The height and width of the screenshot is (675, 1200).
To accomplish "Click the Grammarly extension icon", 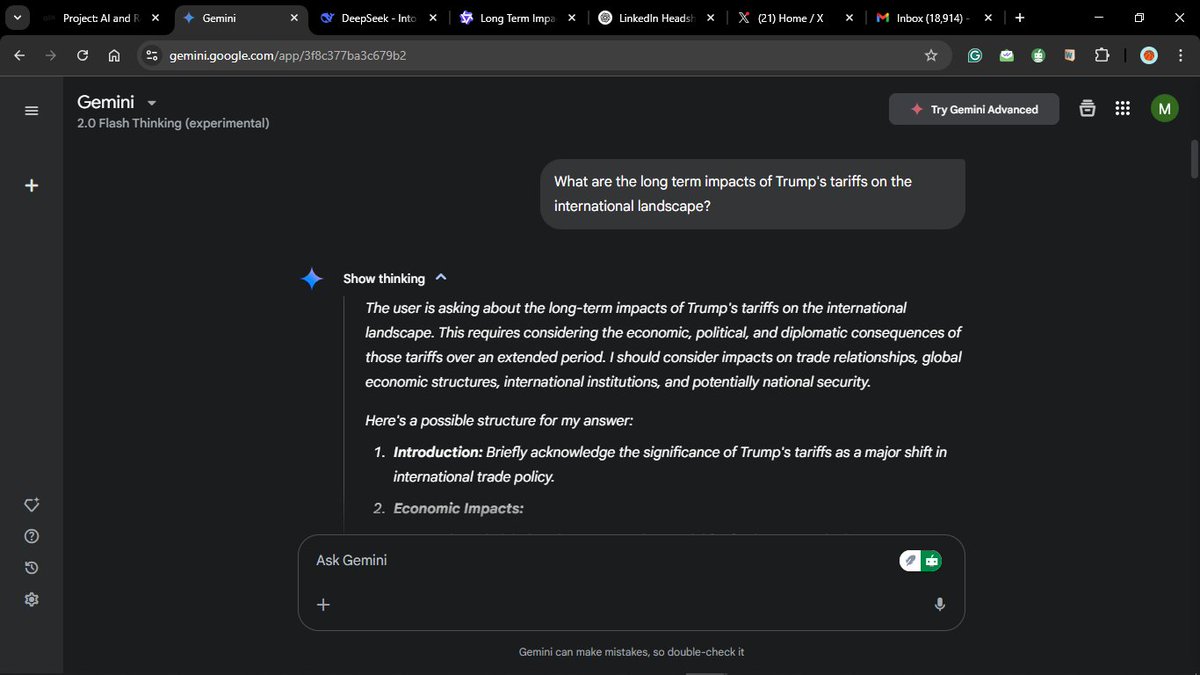I will pyautogui.click(x=974, y=56).
